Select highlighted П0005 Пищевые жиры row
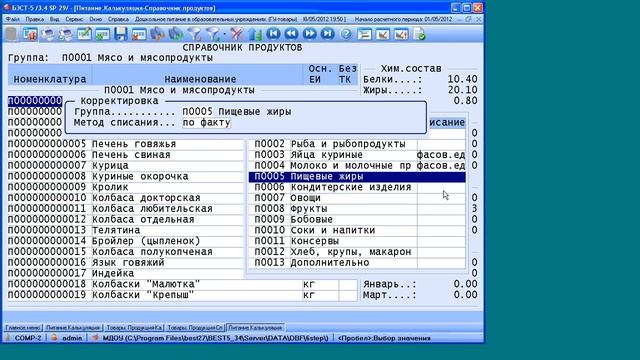Image resolution: width=640 pixels, height=360 pixels. pyautogui.click(x=356, y=176)
